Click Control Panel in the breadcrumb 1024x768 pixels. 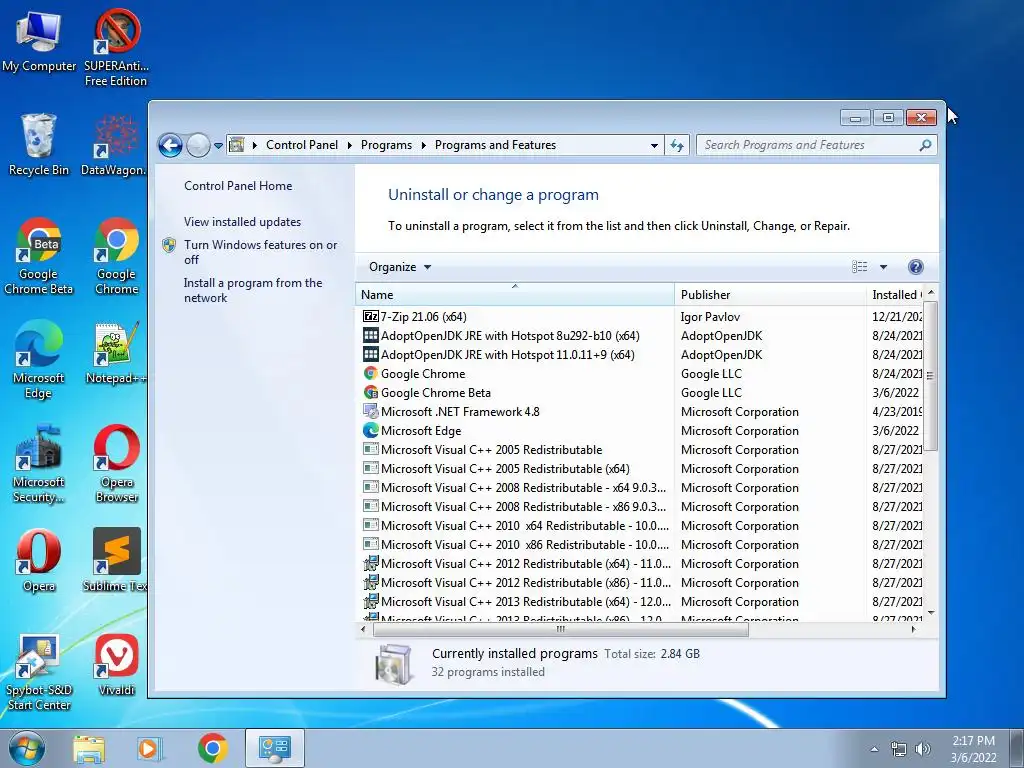[x=302, y=145]
